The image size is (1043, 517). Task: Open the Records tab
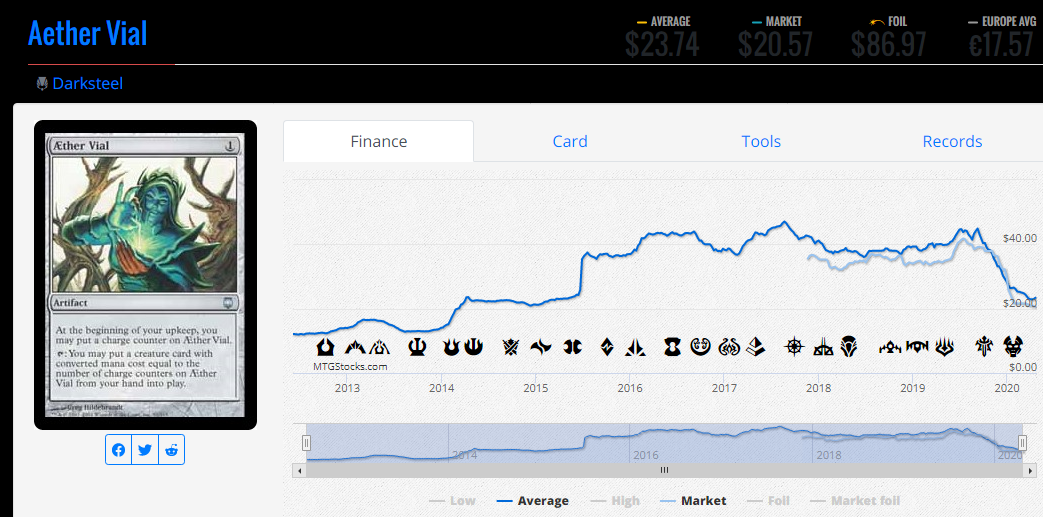coord(952,141)
